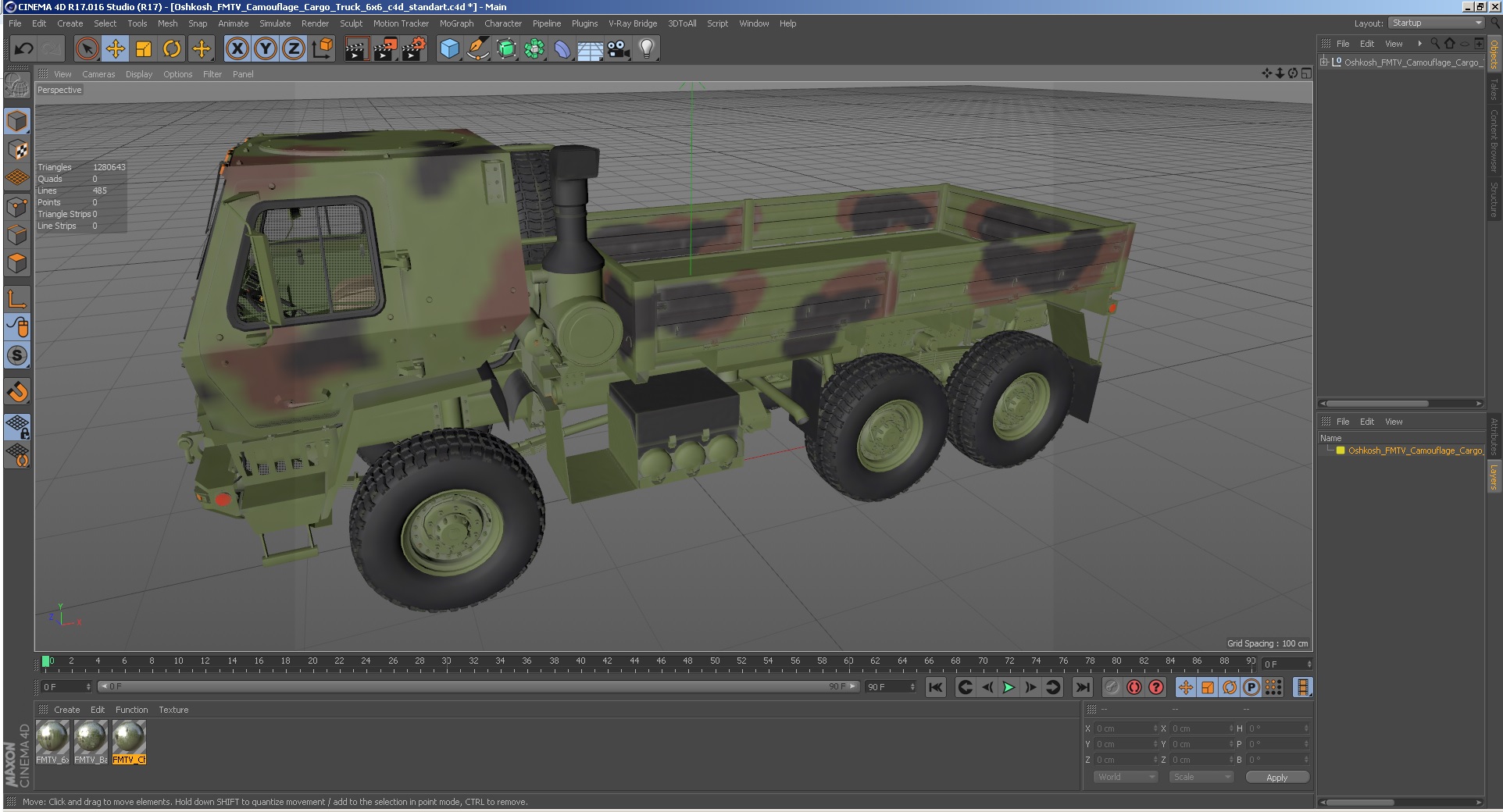Render active view clapperboard icon

click(x=356, y=49)
